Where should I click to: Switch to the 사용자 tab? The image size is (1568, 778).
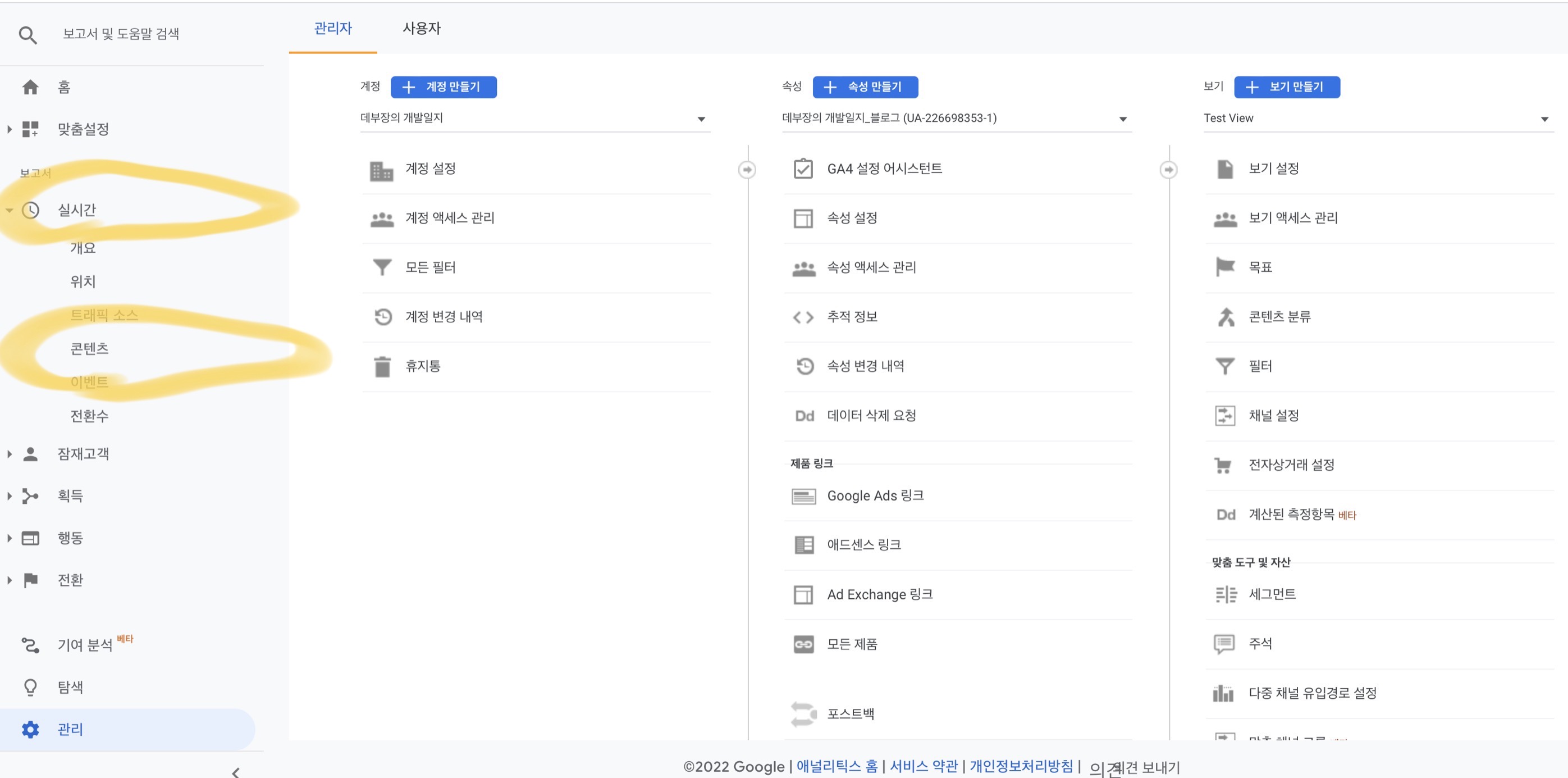point(421,29)
